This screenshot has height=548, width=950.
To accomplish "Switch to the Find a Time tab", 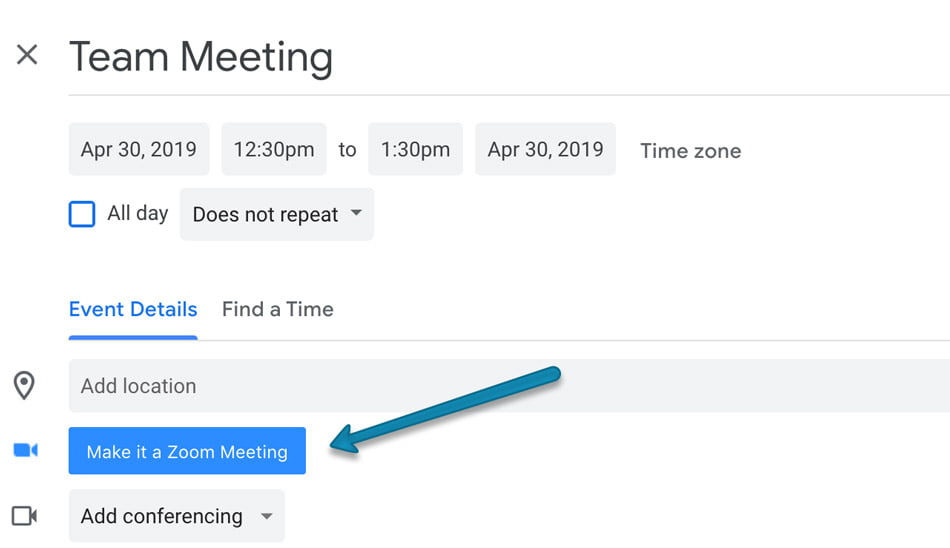I will 277,310.
